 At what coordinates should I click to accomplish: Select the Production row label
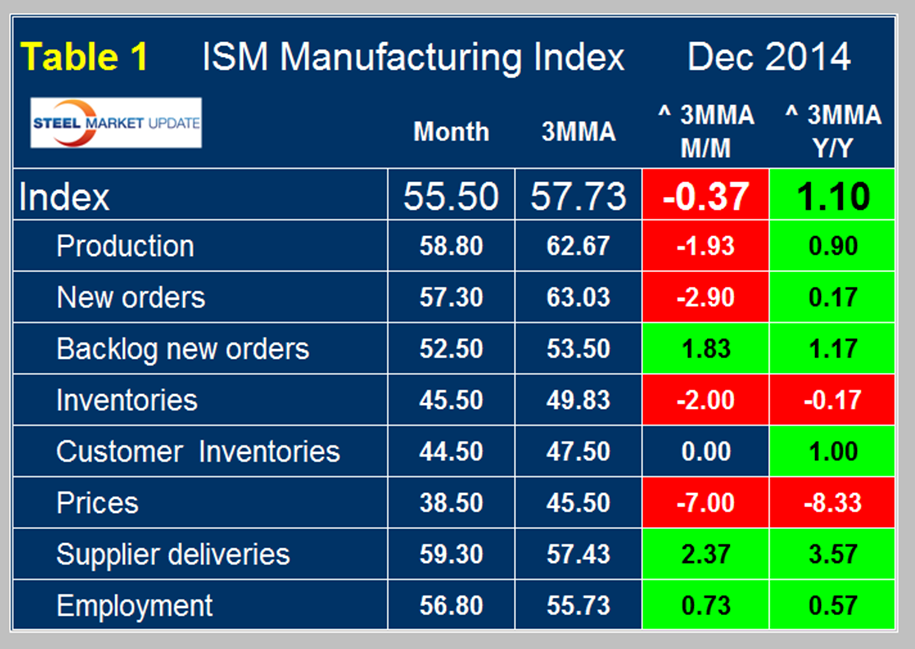(125, 246)
